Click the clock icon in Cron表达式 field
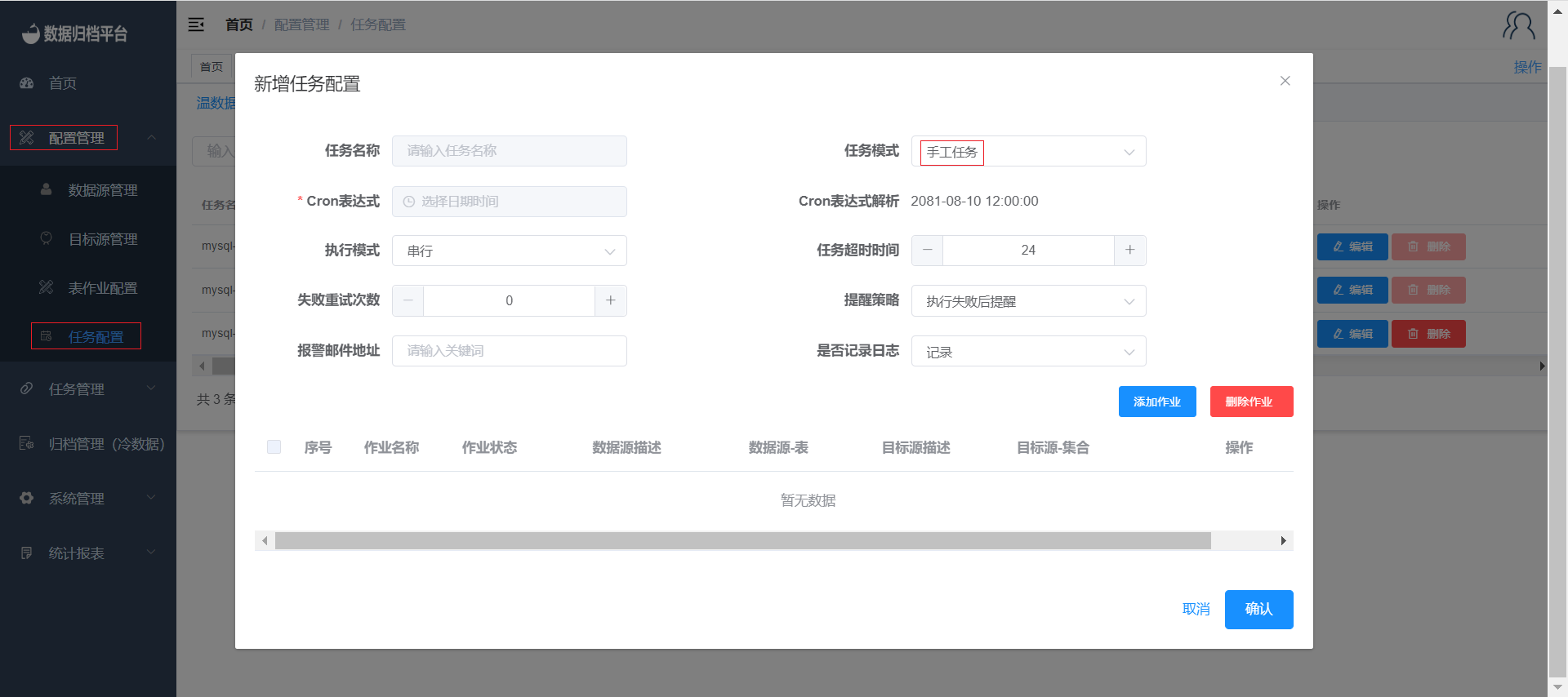Viewport: 1568px width, 697px height. pyautogui.click(x=409, y=202)
